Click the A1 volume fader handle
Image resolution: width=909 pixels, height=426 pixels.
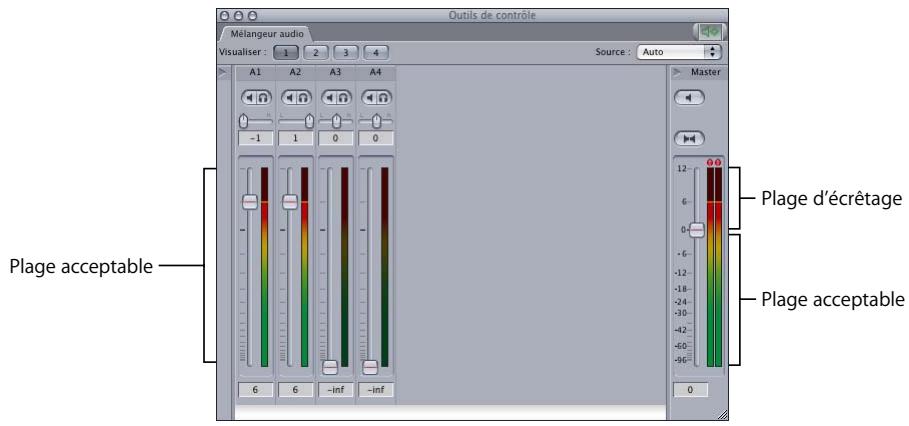[x=249, y=202]
